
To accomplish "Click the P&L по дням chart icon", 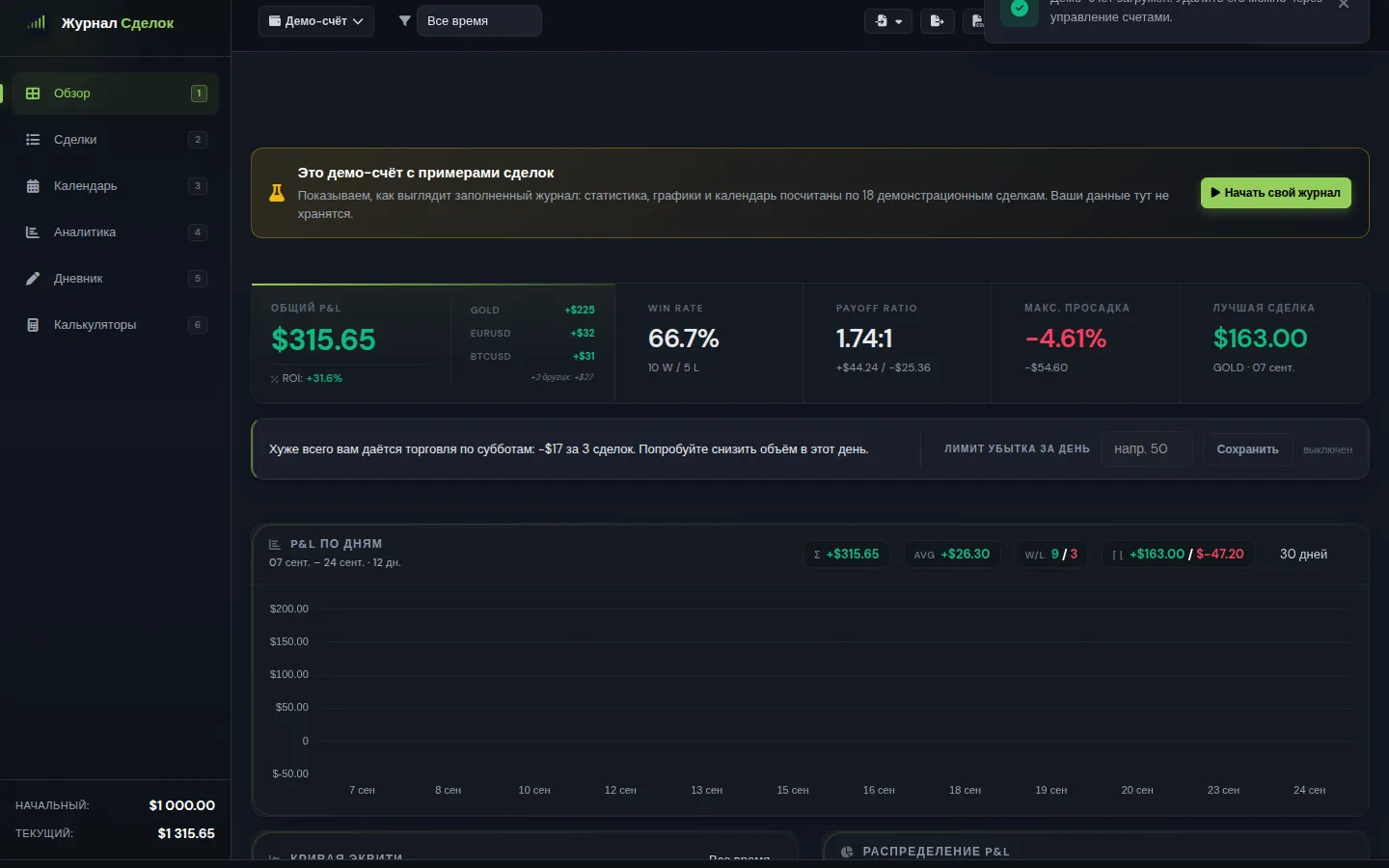I will 275,544.
